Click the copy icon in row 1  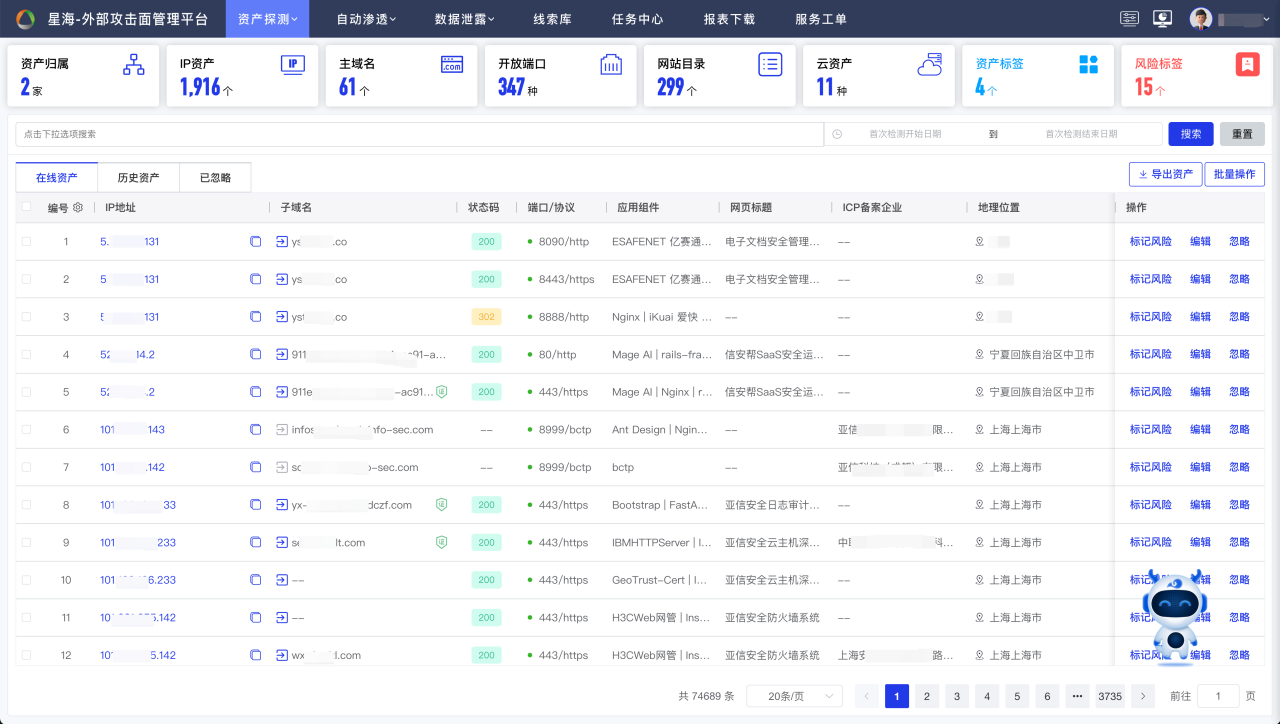coord(255,242)
